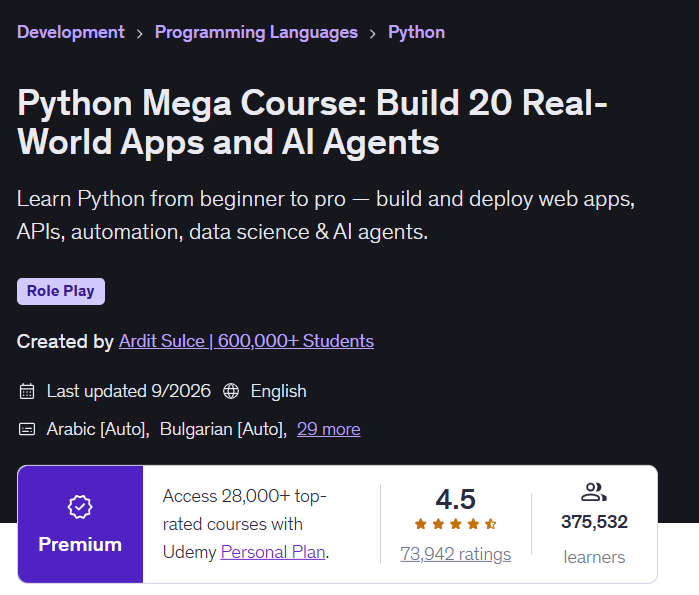Go to Programming Languages breadcrumb

[256, 33]
